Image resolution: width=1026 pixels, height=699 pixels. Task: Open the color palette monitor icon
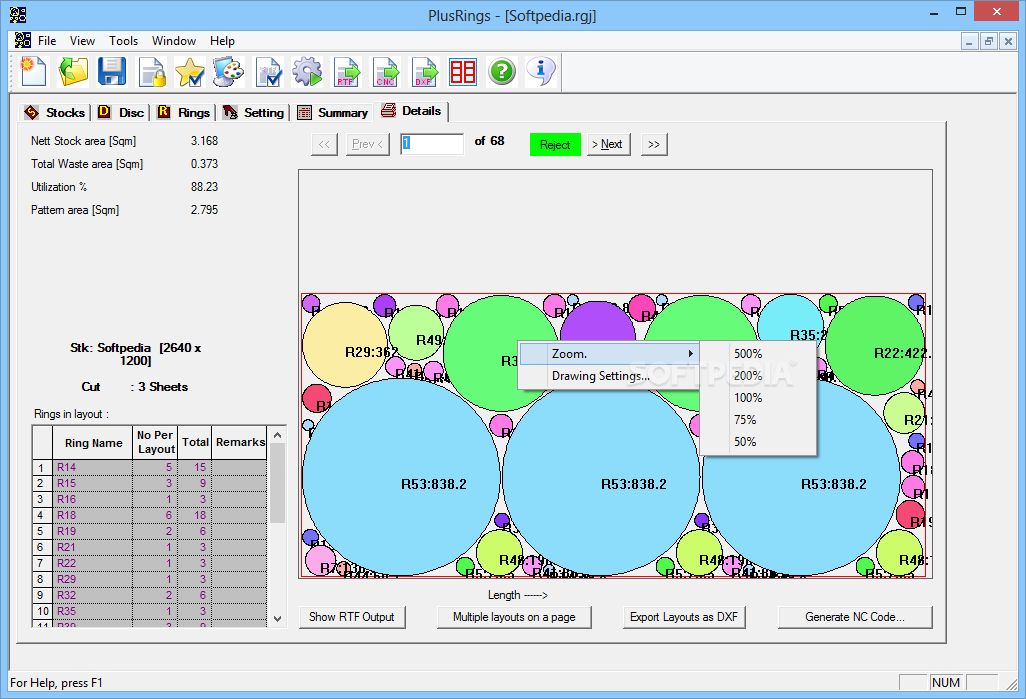[x=228, y=71]
